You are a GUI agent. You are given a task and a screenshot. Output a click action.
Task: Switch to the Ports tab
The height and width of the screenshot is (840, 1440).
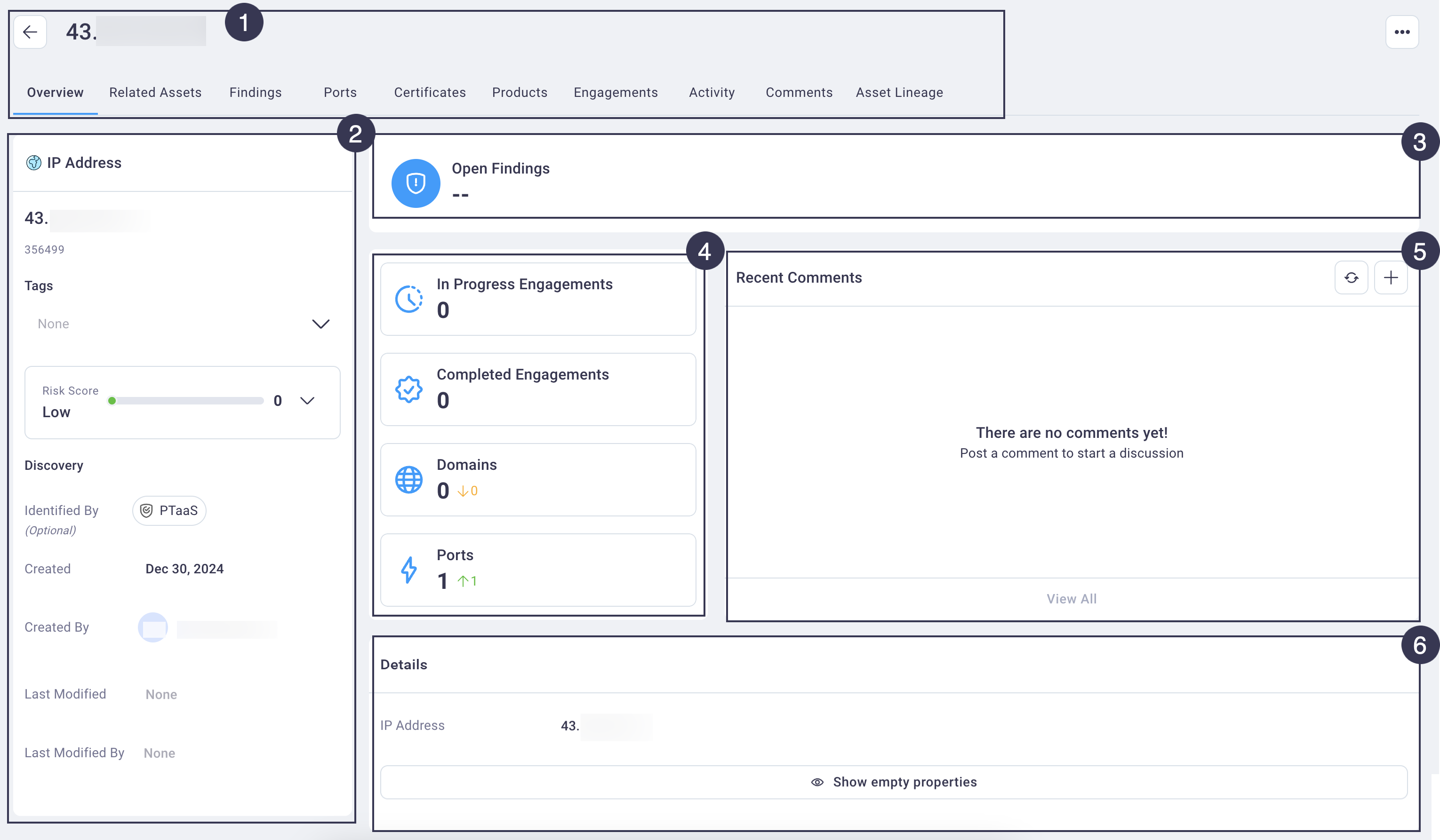[x=339, y=92]
